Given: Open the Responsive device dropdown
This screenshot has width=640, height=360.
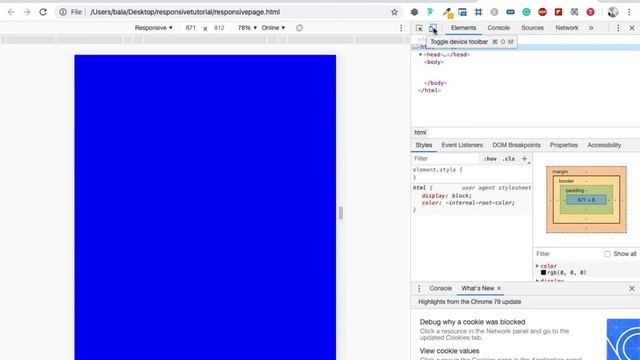Looking at the screenshot, I should (x=153, y=28).
